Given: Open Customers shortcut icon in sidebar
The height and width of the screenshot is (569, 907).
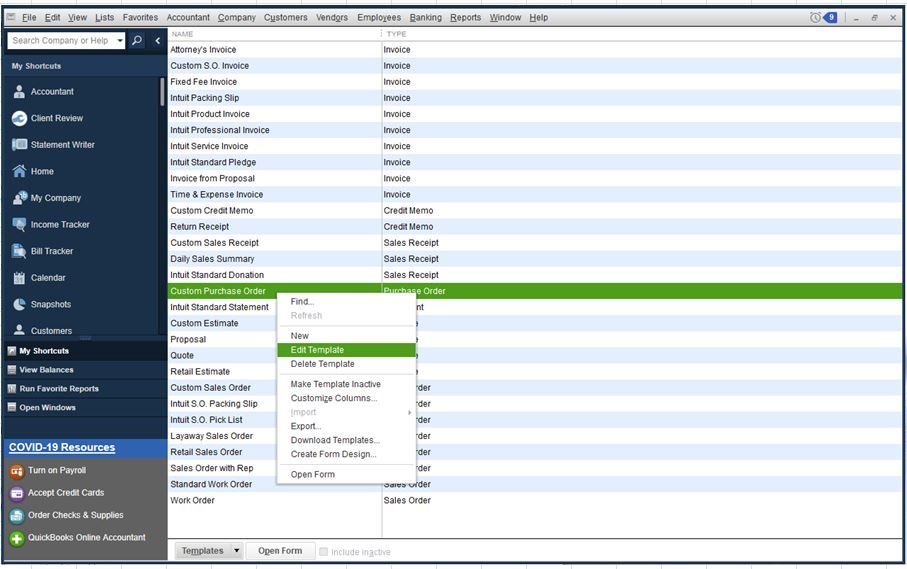Looking at the screenshot, I should pyautogui.click(x=19, y=330).
